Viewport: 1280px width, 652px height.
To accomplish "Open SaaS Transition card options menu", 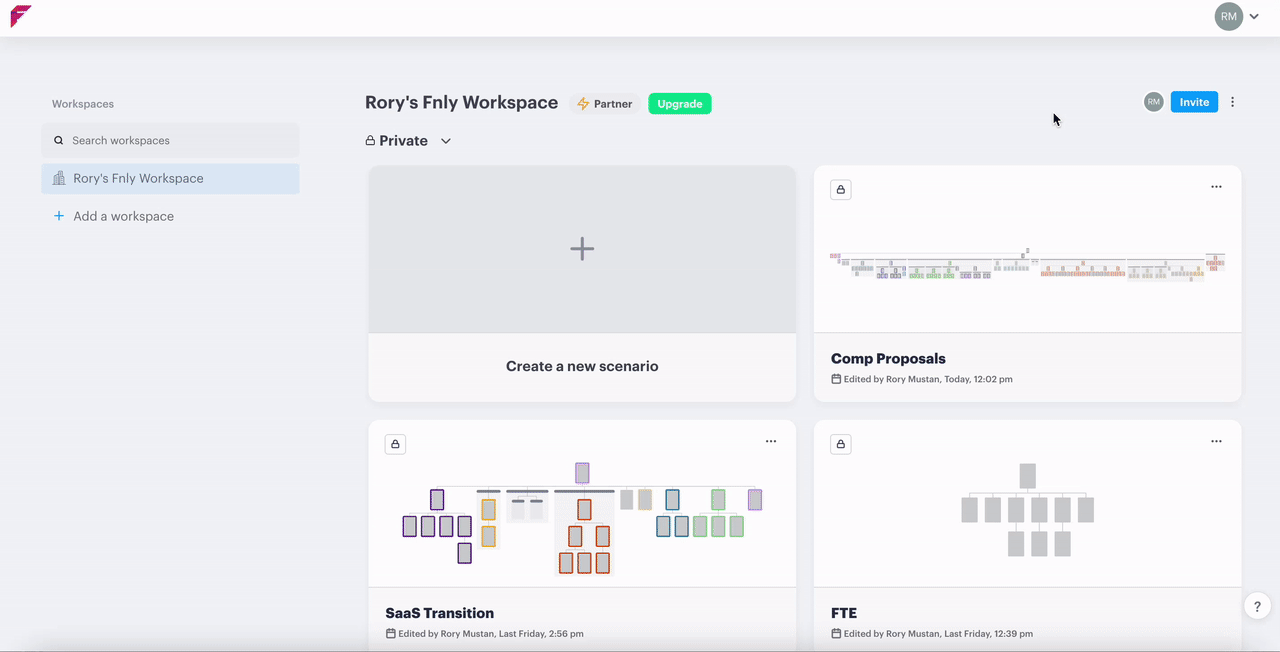I will click(771, 441).
